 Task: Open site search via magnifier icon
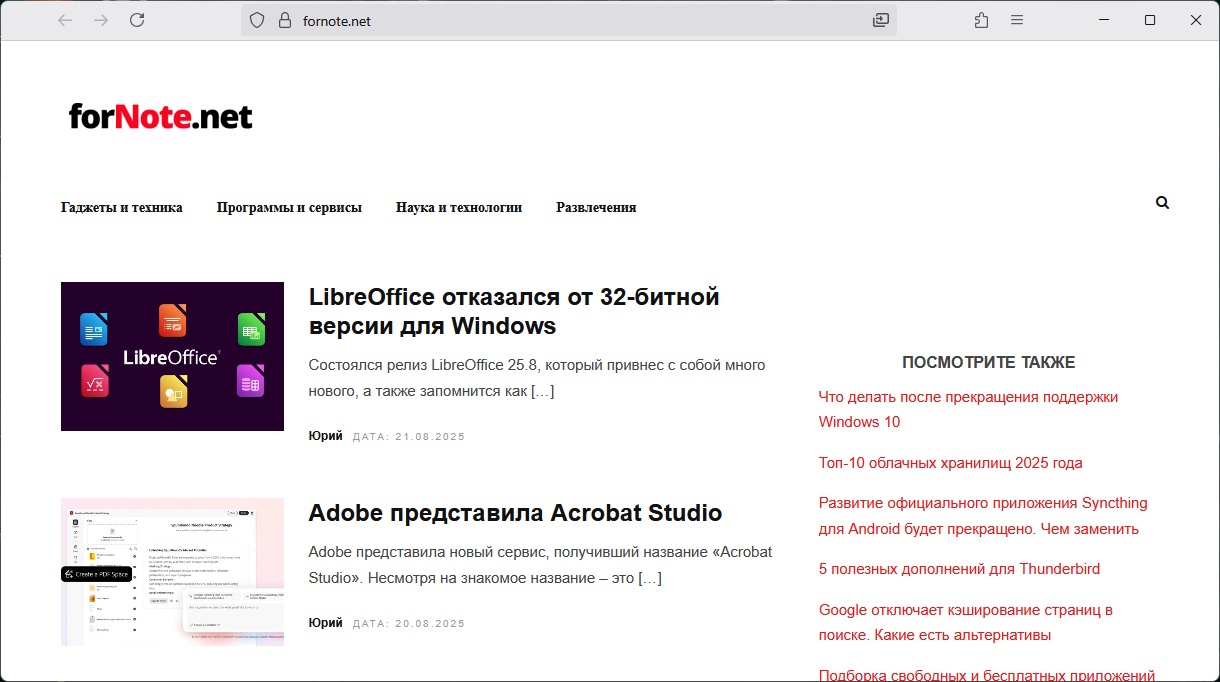tap(1162, 203)
